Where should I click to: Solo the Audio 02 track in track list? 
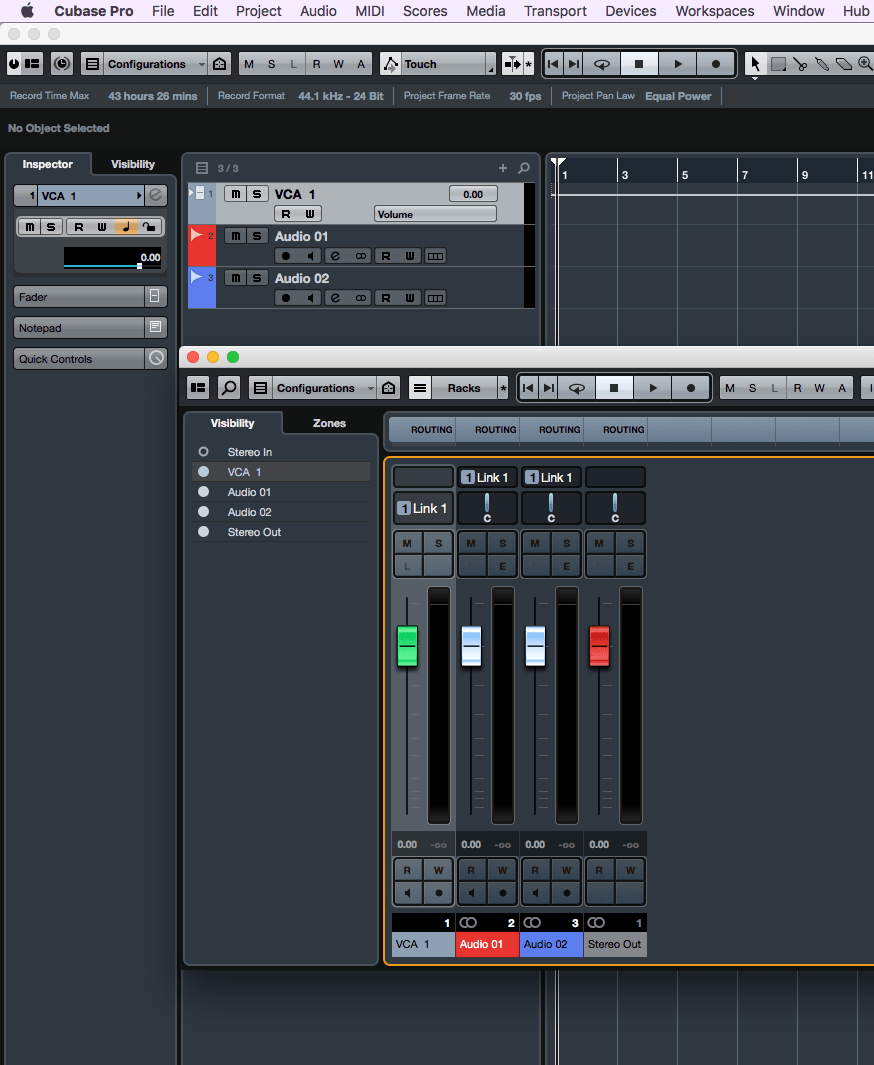pyautogui.click(x=257, y=278)
